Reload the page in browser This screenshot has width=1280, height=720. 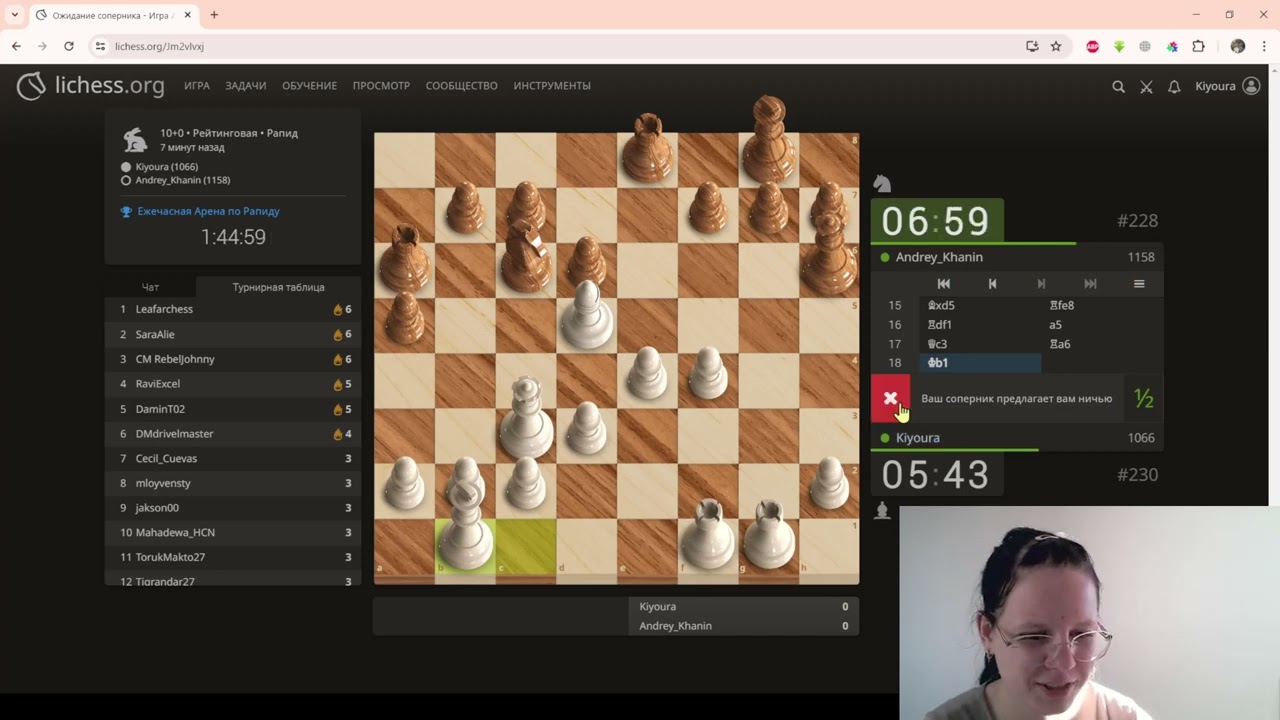point(68,46)
